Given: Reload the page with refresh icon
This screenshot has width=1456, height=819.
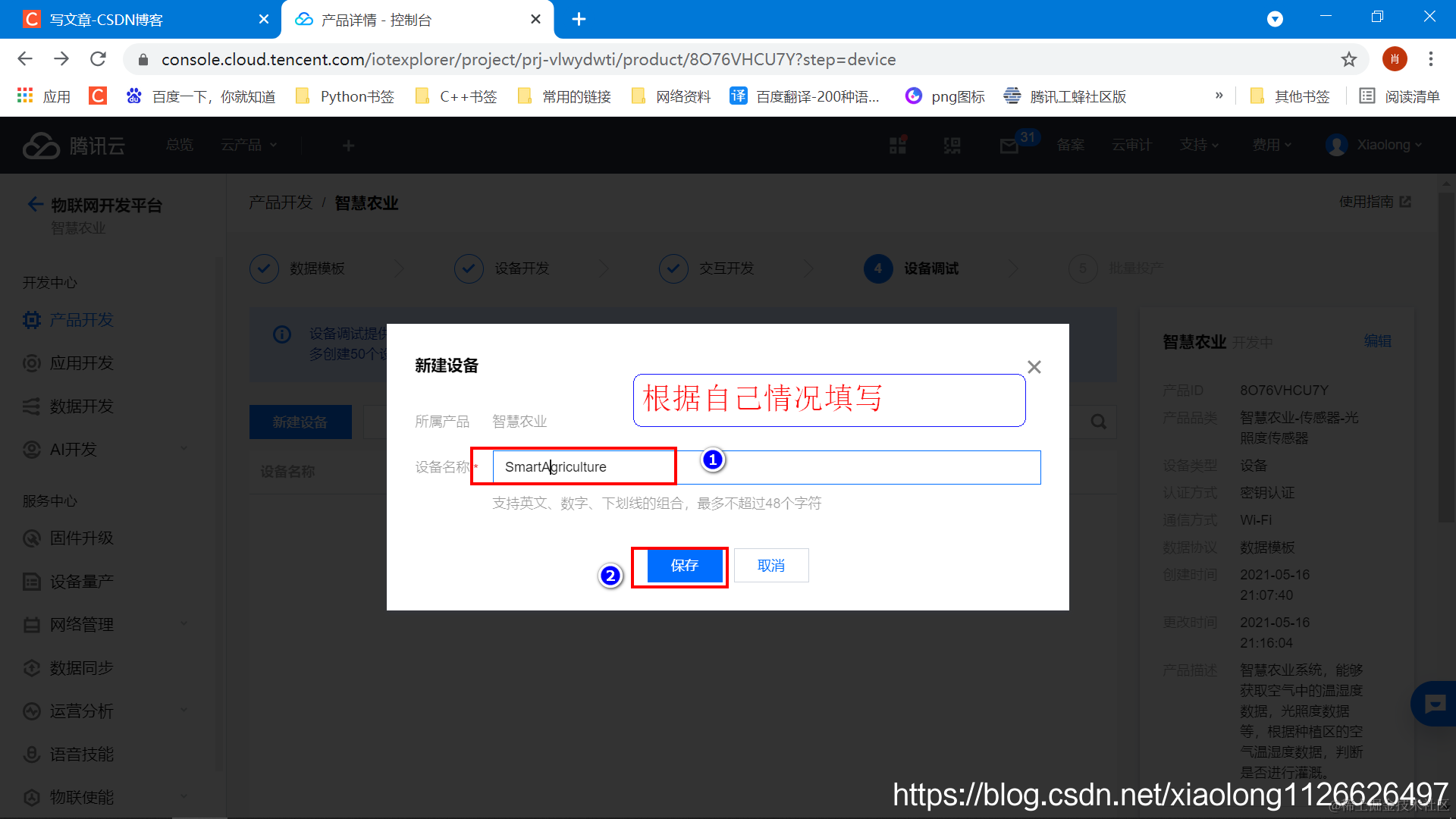Looking at the screenshot, I should coord(98,59).
